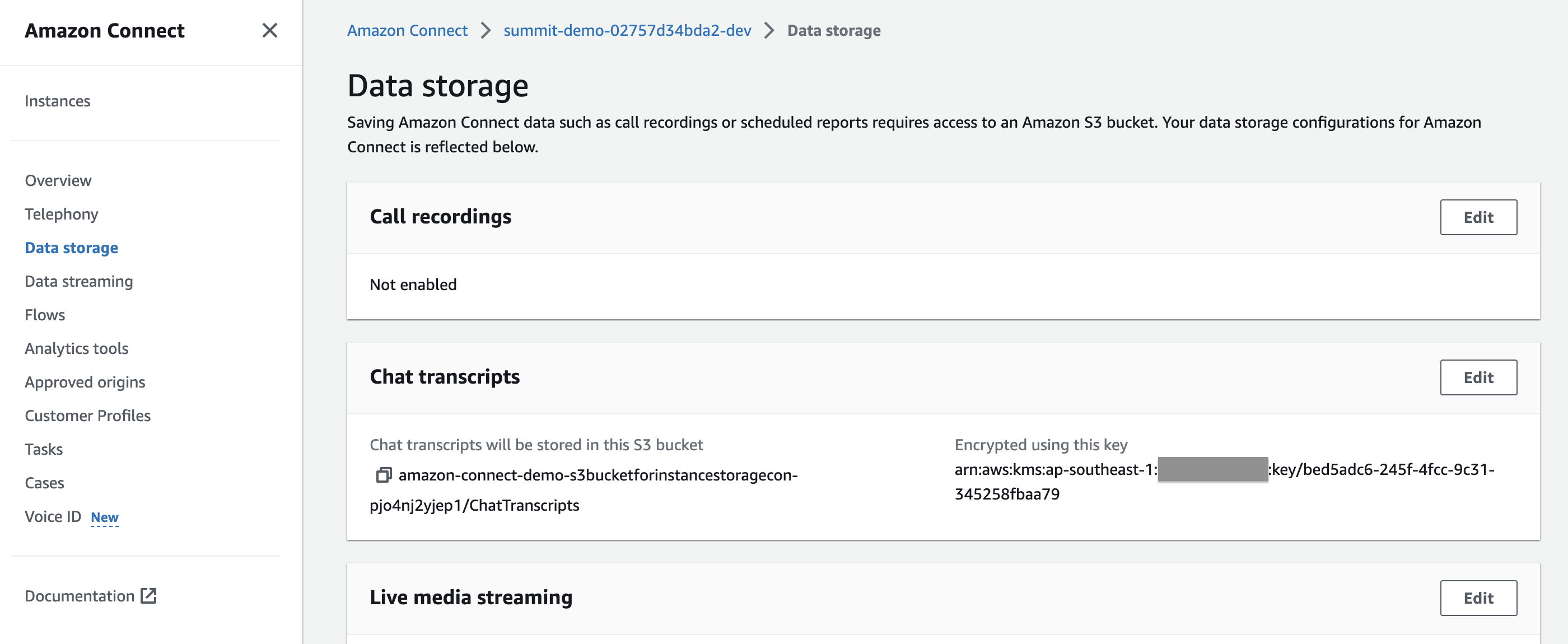Open Tasks section
The height and width of the screenshot is (644, 1568).
pos(44,449)
